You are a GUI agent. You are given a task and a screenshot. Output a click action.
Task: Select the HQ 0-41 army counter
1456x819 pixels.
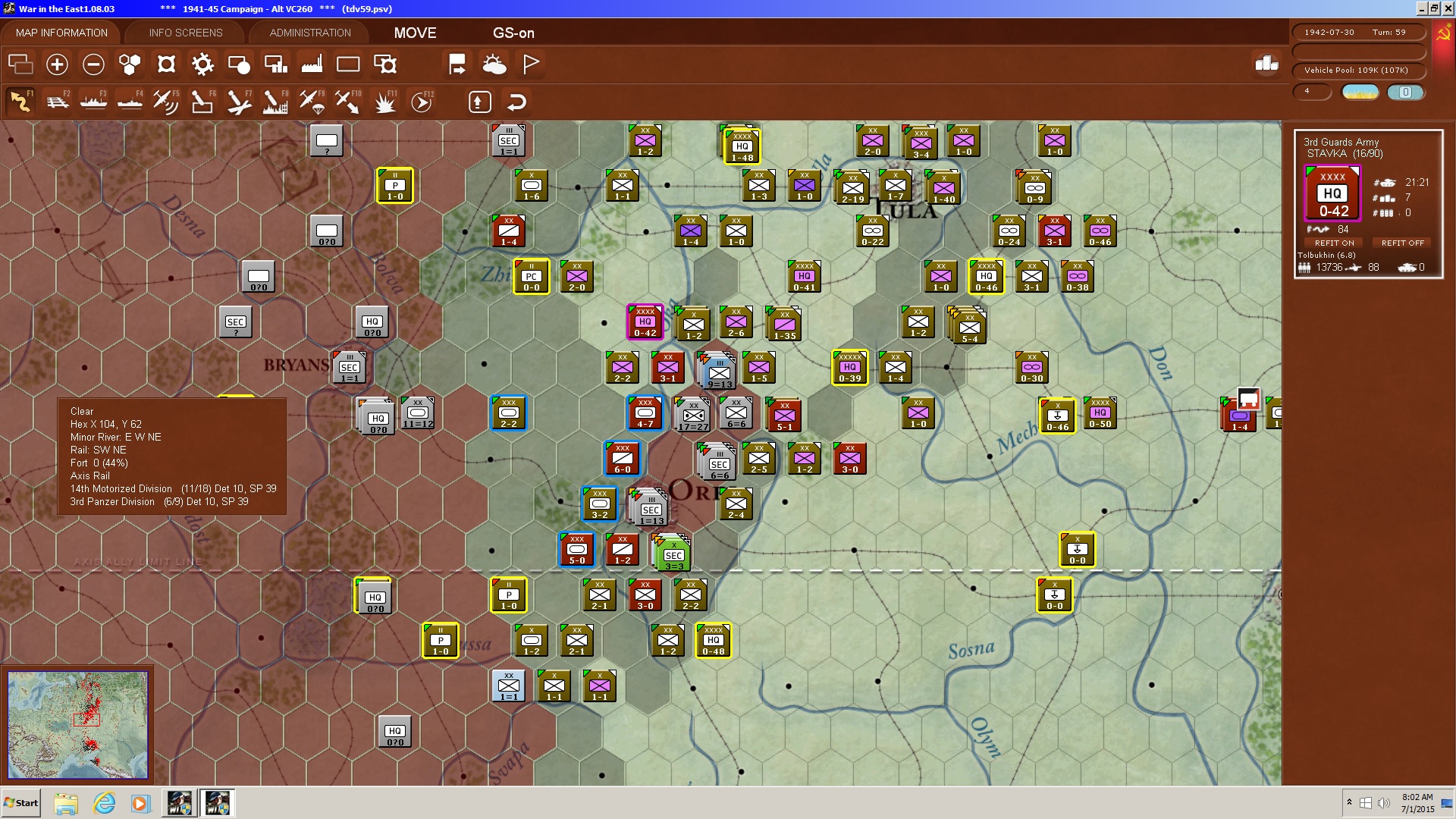[x=805, y=276]
